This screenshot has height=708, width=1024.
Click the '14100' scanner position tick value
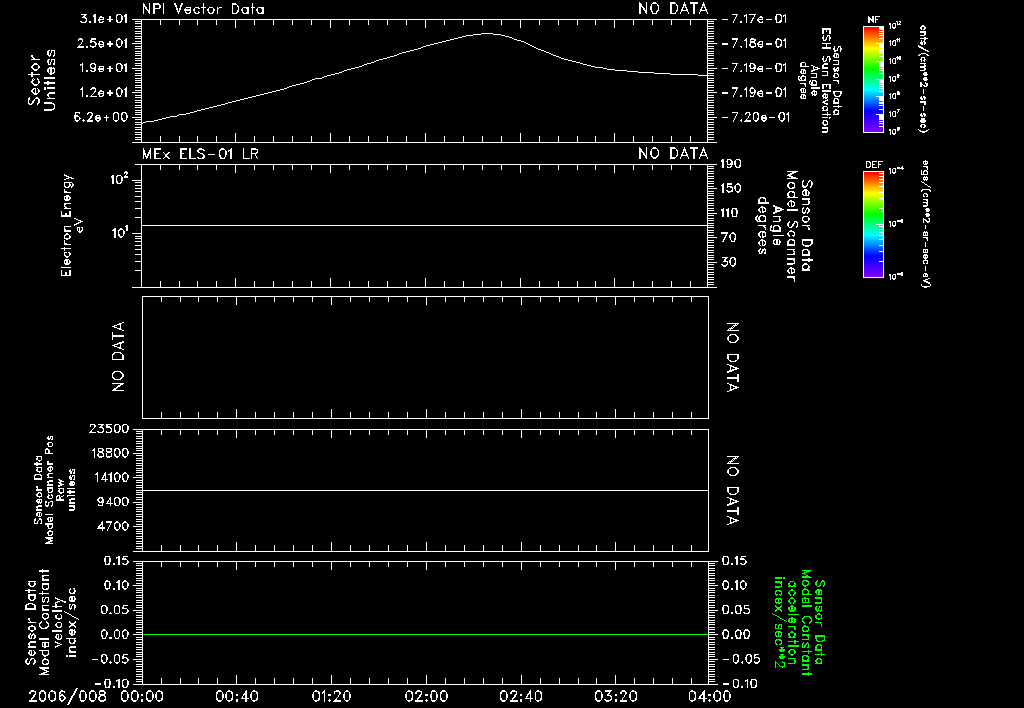click(x=109, y=477)
